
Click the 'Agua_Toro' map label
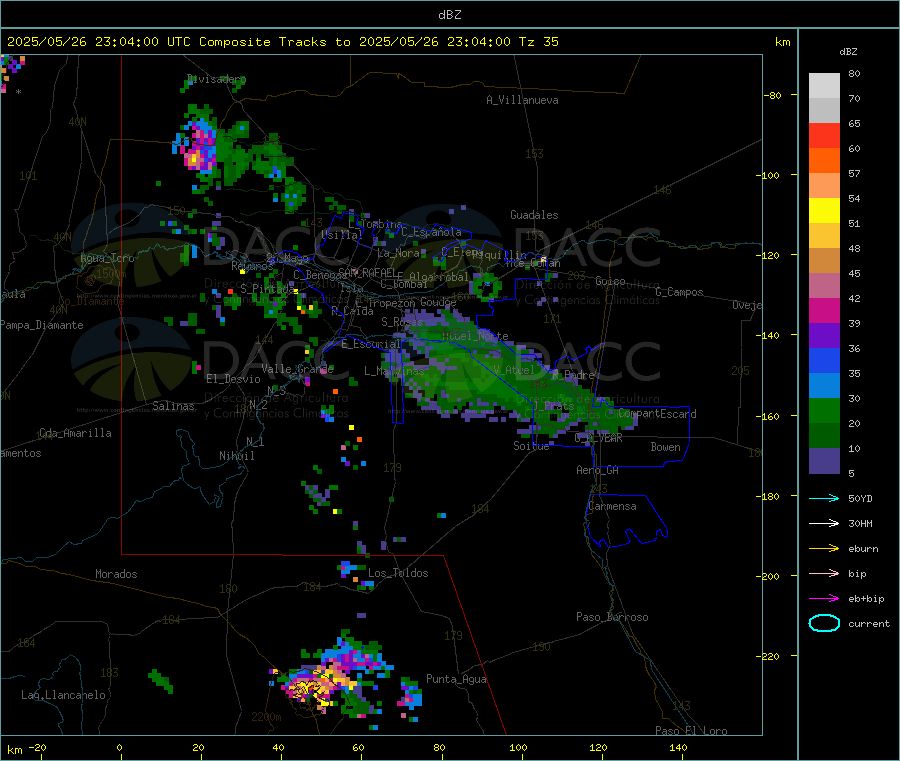click(x=107, y=258)
